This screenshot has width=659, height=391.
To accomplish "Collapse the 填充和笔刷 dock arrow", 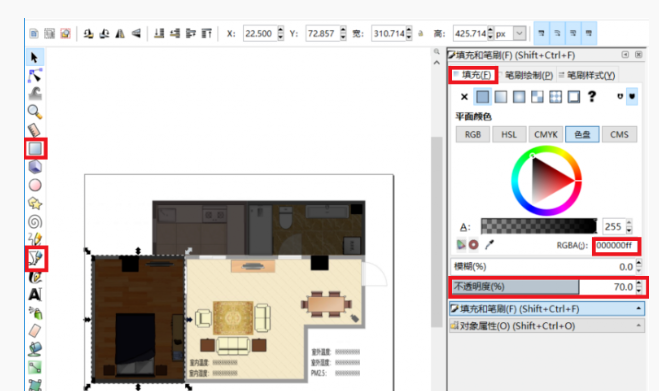I will pos(638,309).
